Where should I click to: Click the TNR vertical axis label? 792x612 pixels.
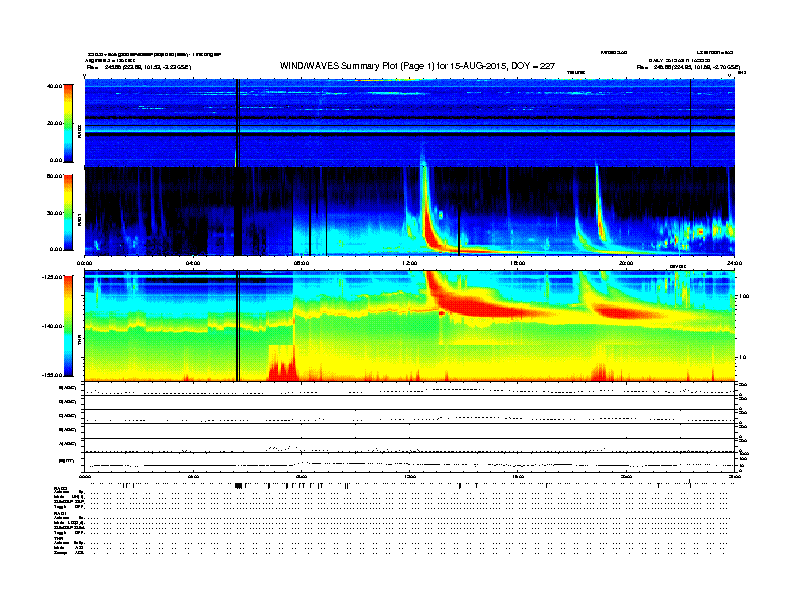pyautogui.click(x=79, y=340)
